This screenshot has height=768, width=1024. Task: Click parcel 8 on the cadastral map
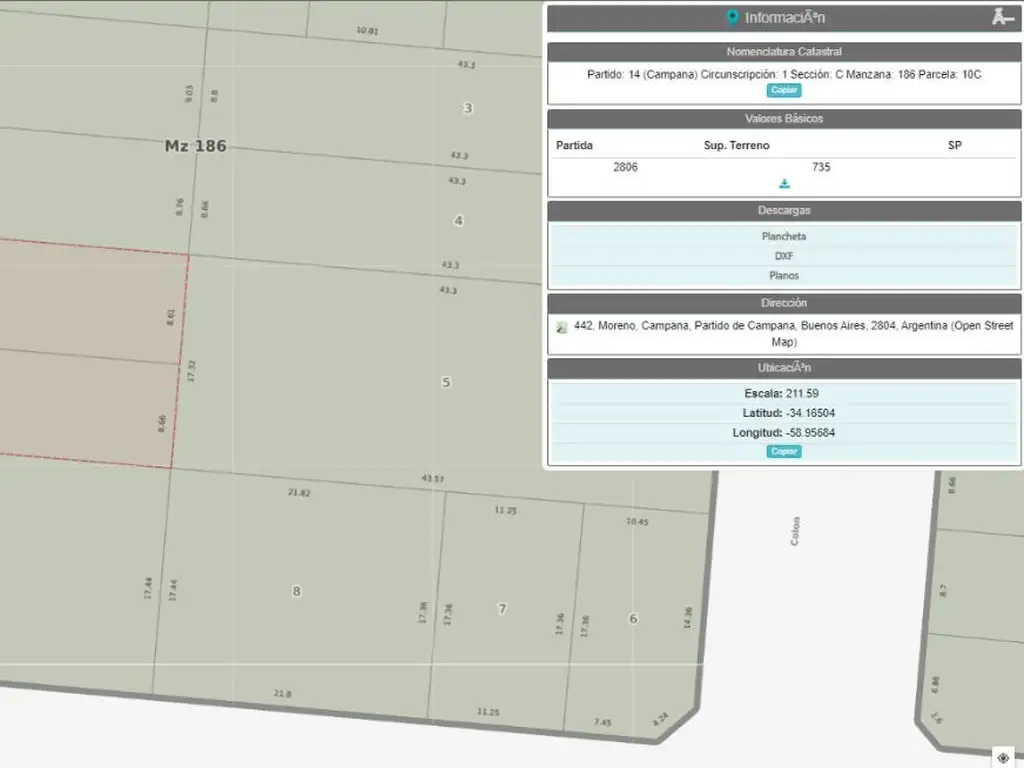296,591
